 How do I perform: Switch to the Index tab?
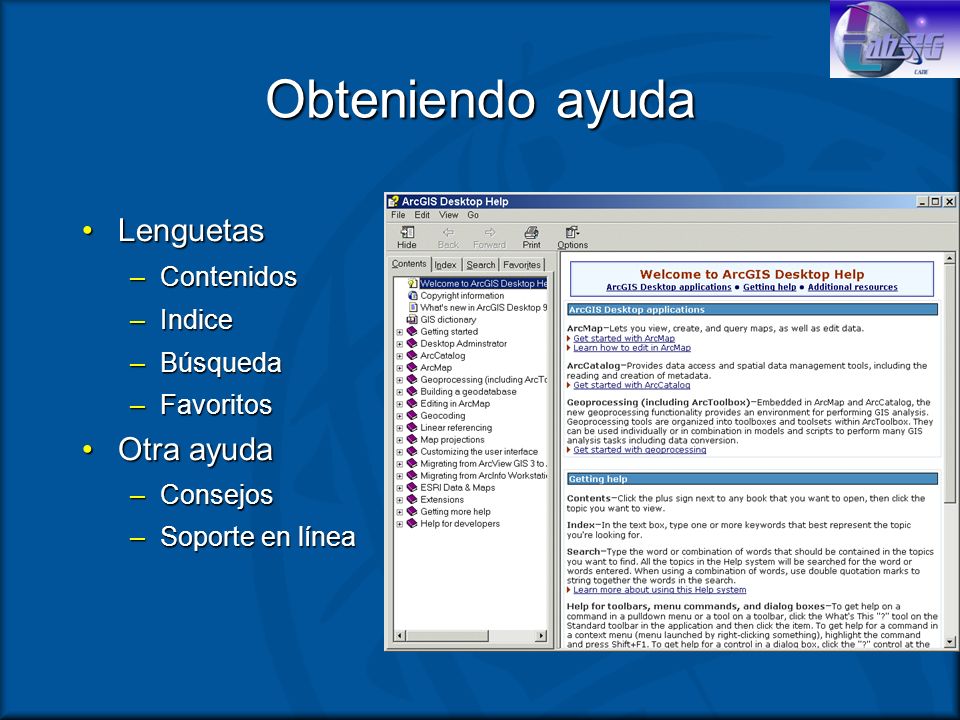pos(445,265)
